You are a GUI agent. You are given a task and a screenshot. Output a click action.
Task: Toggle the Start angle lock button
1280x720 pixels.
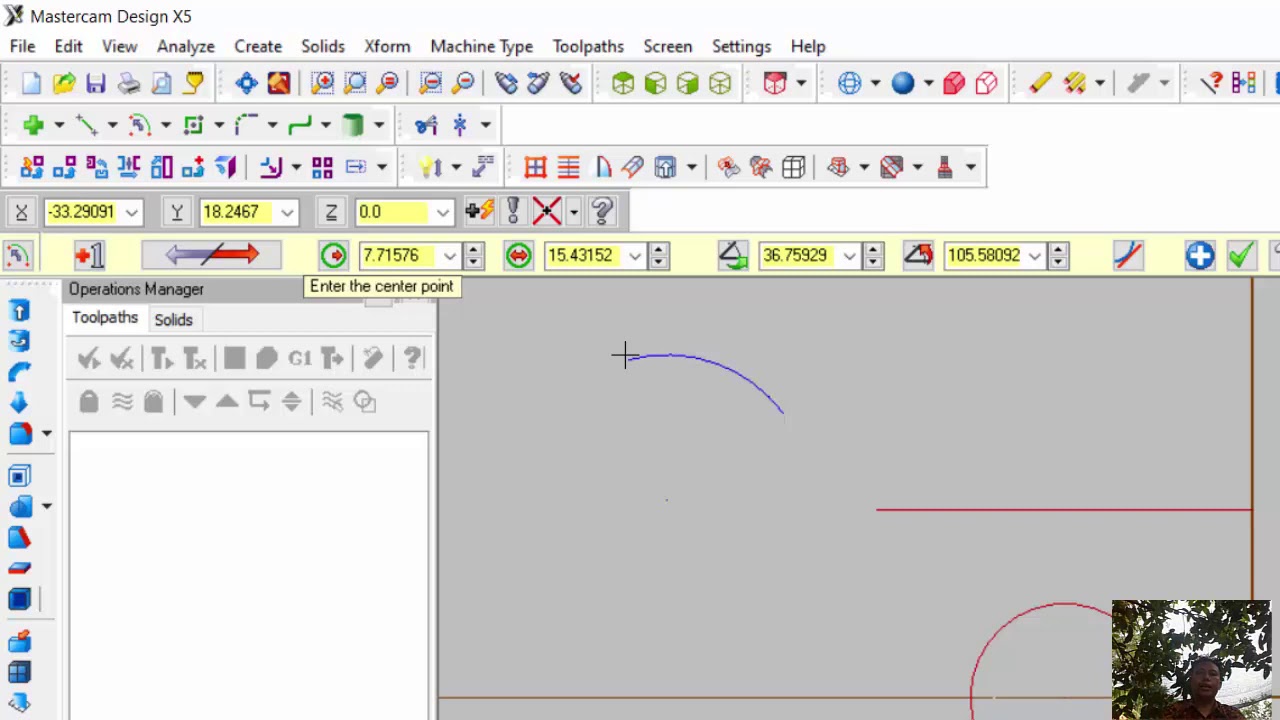point(733,255)
